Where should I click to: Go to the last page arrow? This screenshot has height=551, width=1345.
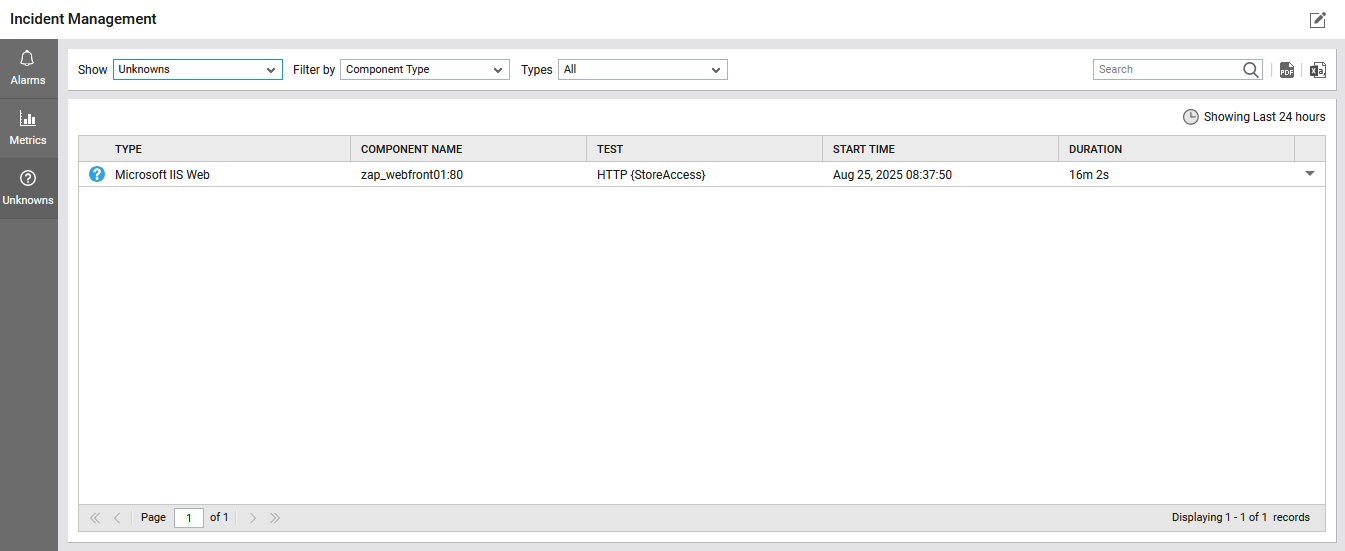[275, 518]
